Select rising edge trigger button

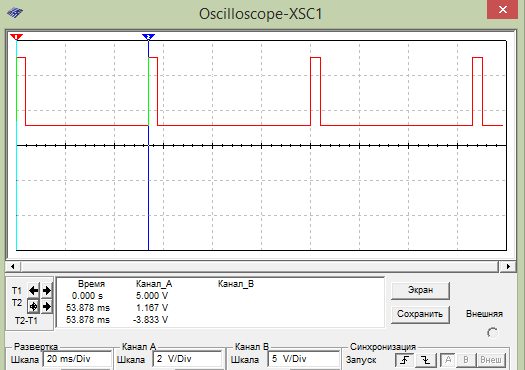click(404, 360)
